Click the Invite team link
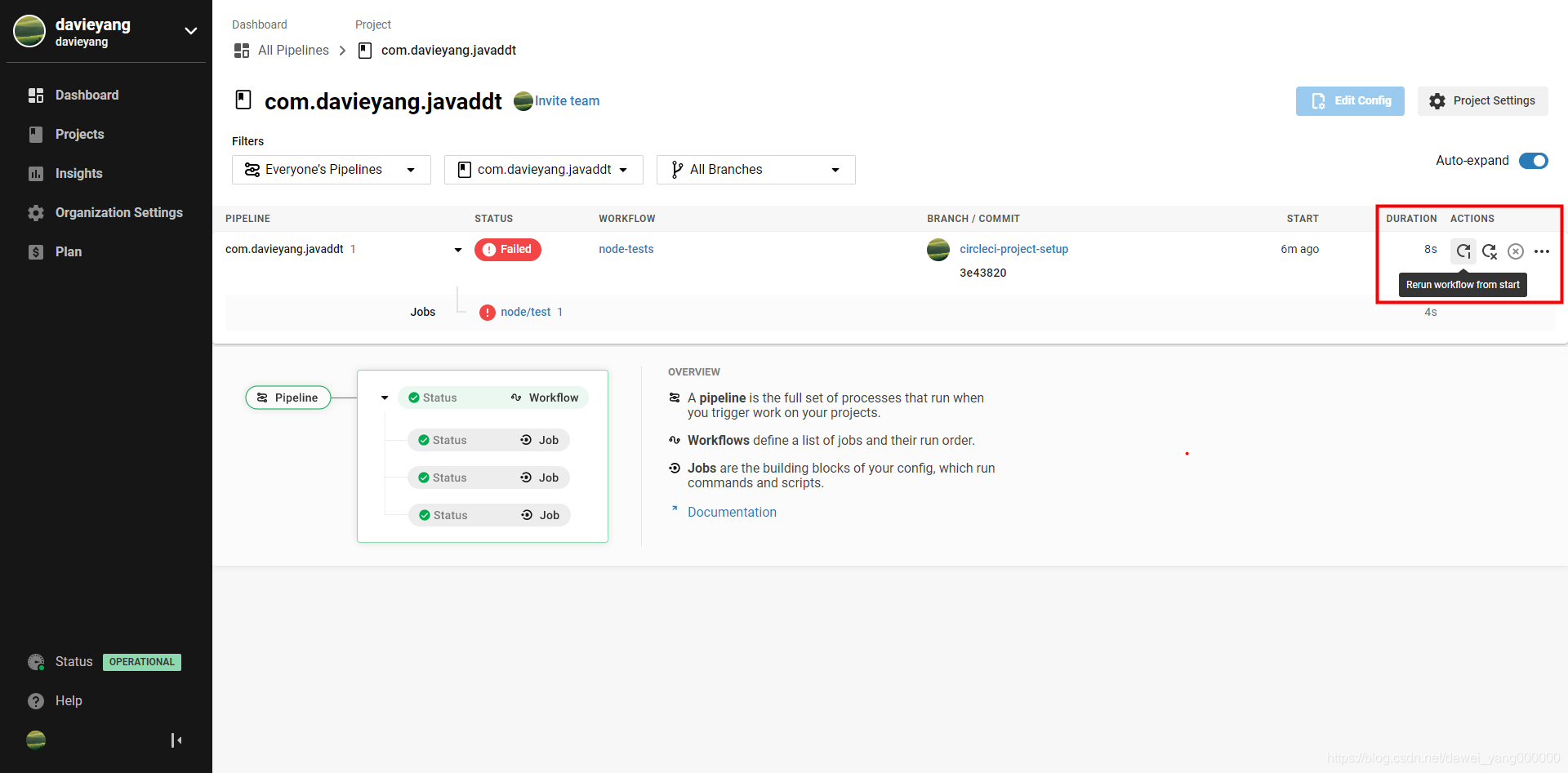The image size is (1568, 773). (567, 101)
